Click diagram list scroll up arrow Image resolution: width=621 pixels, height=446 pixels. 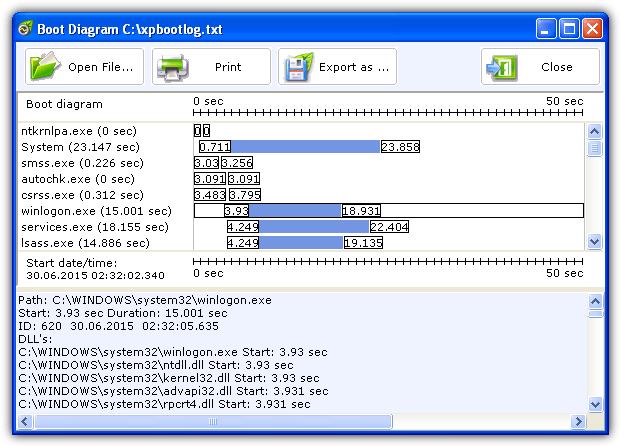[594, 131]
